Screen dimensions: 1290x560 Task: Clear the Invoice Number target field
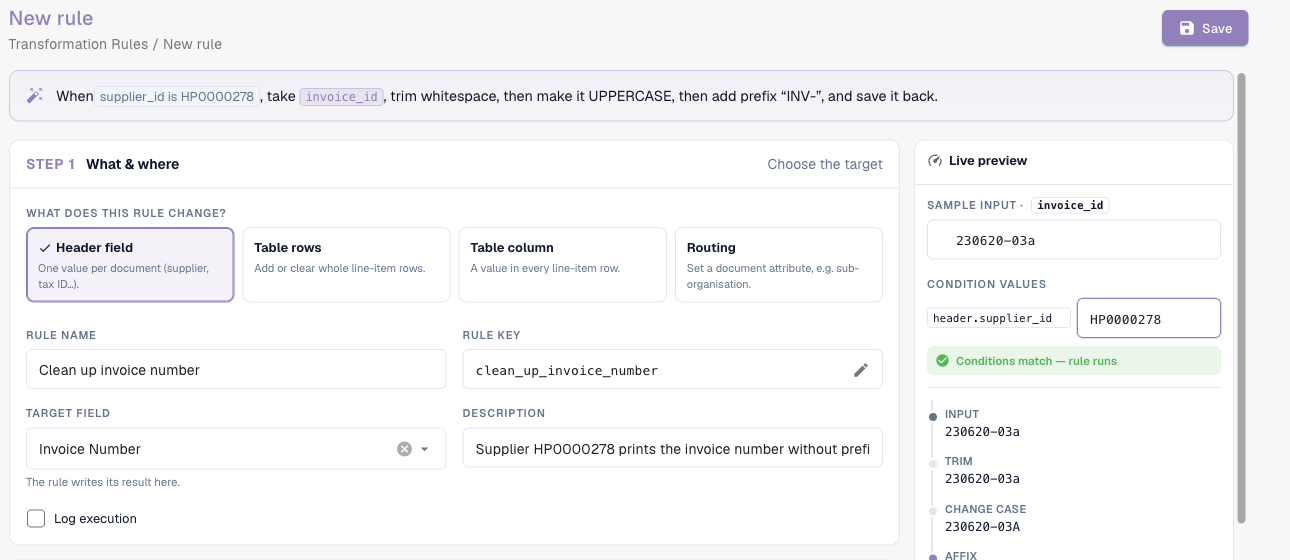[x=404, y=449]
